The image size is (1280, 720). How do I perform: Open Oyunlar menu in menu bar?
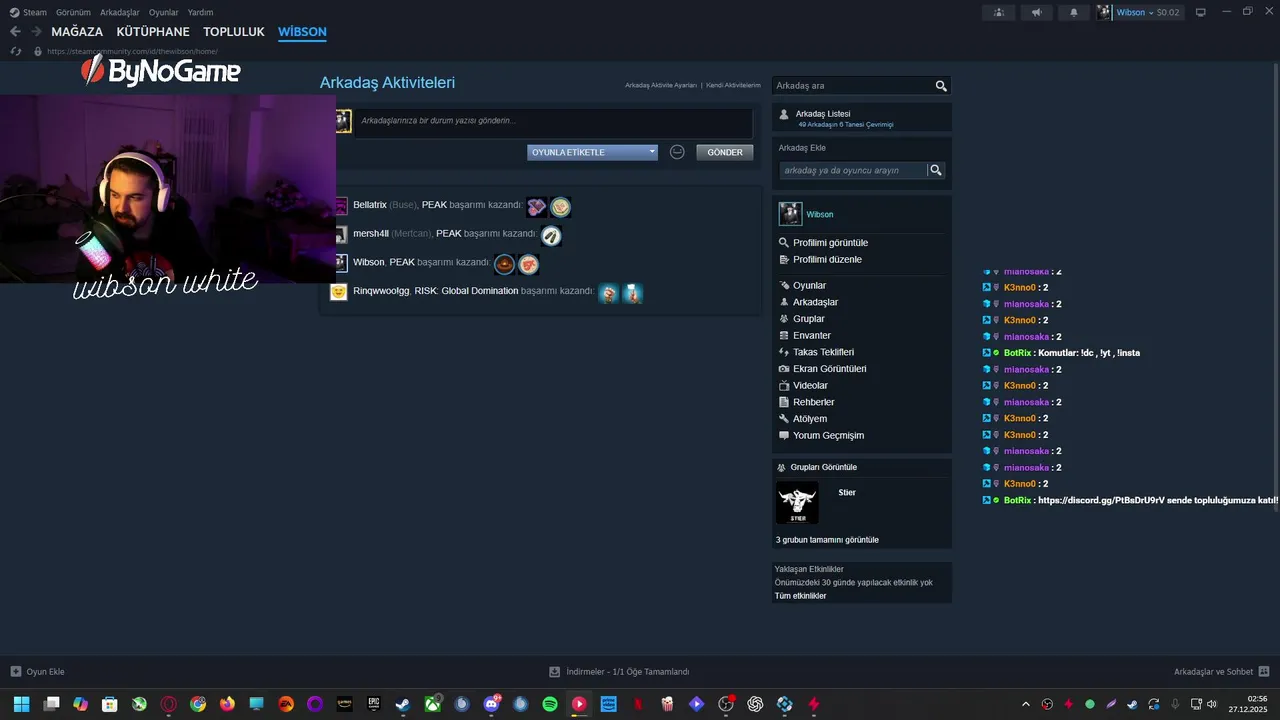164,13
